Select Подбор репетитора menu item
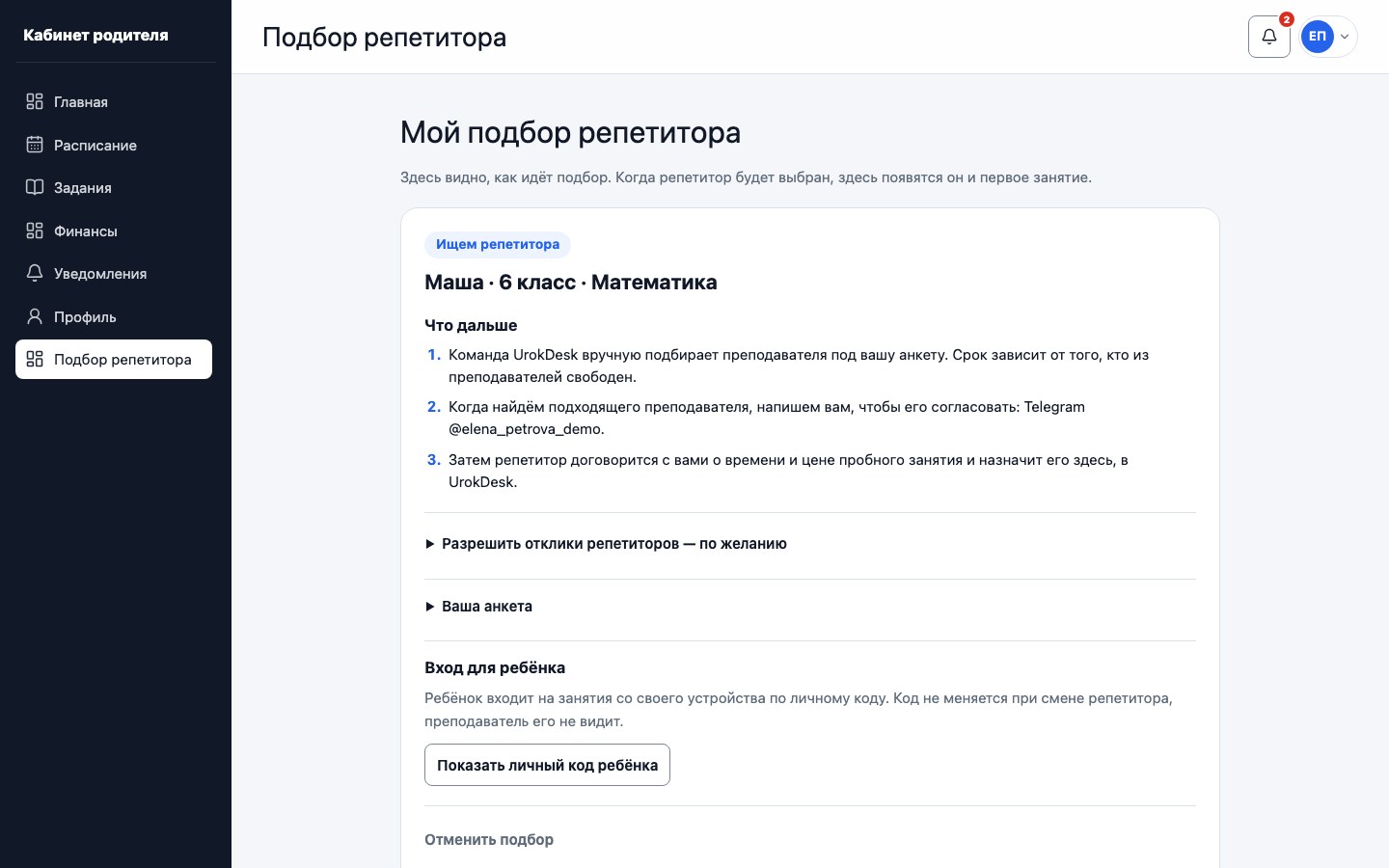This screenshot has width=1389, height=868. [x=114, y=359]
